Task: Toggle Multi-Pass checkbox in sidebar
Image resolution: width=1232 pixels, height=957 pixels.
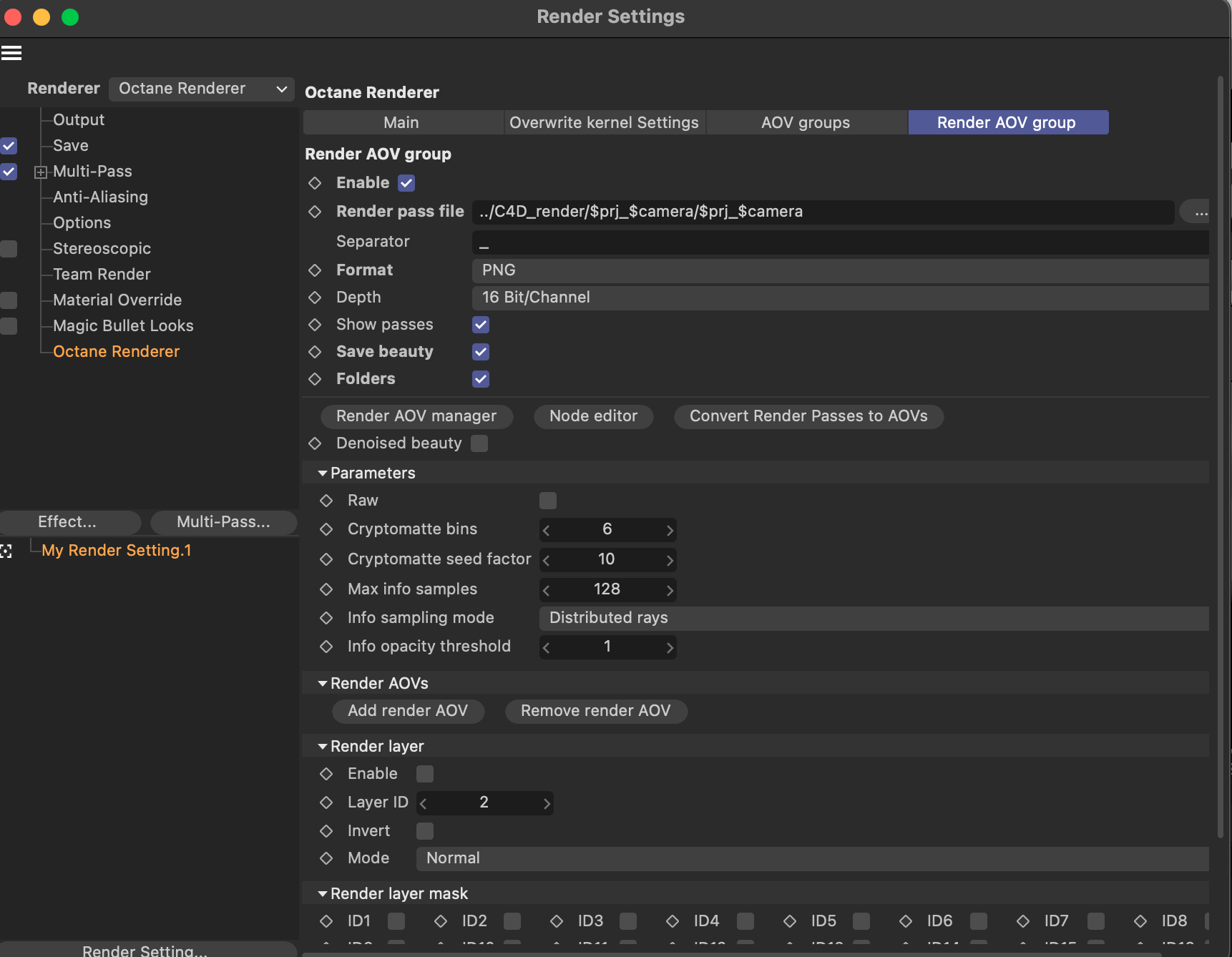Action: (x=9, y=172)
